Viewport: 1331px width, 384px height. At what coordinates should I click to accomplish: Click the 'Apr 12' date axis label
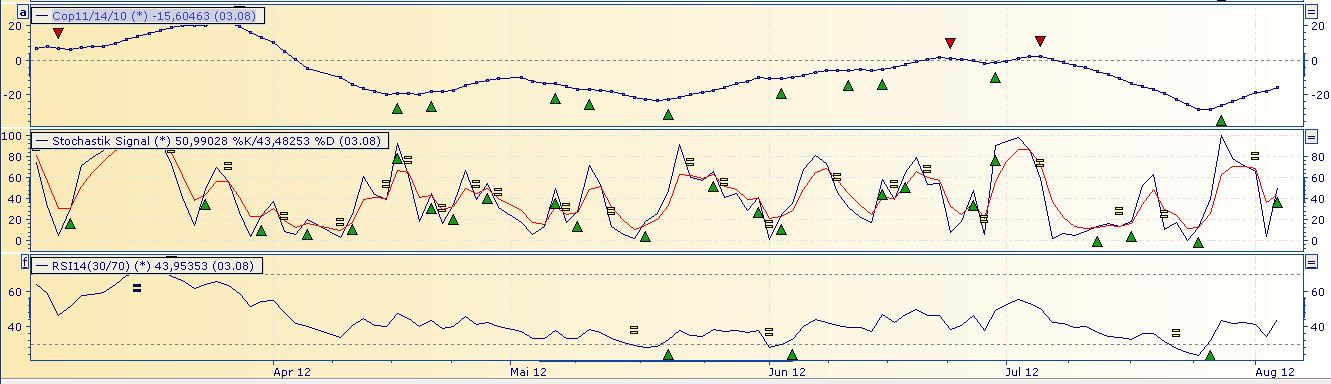[292, 372]
